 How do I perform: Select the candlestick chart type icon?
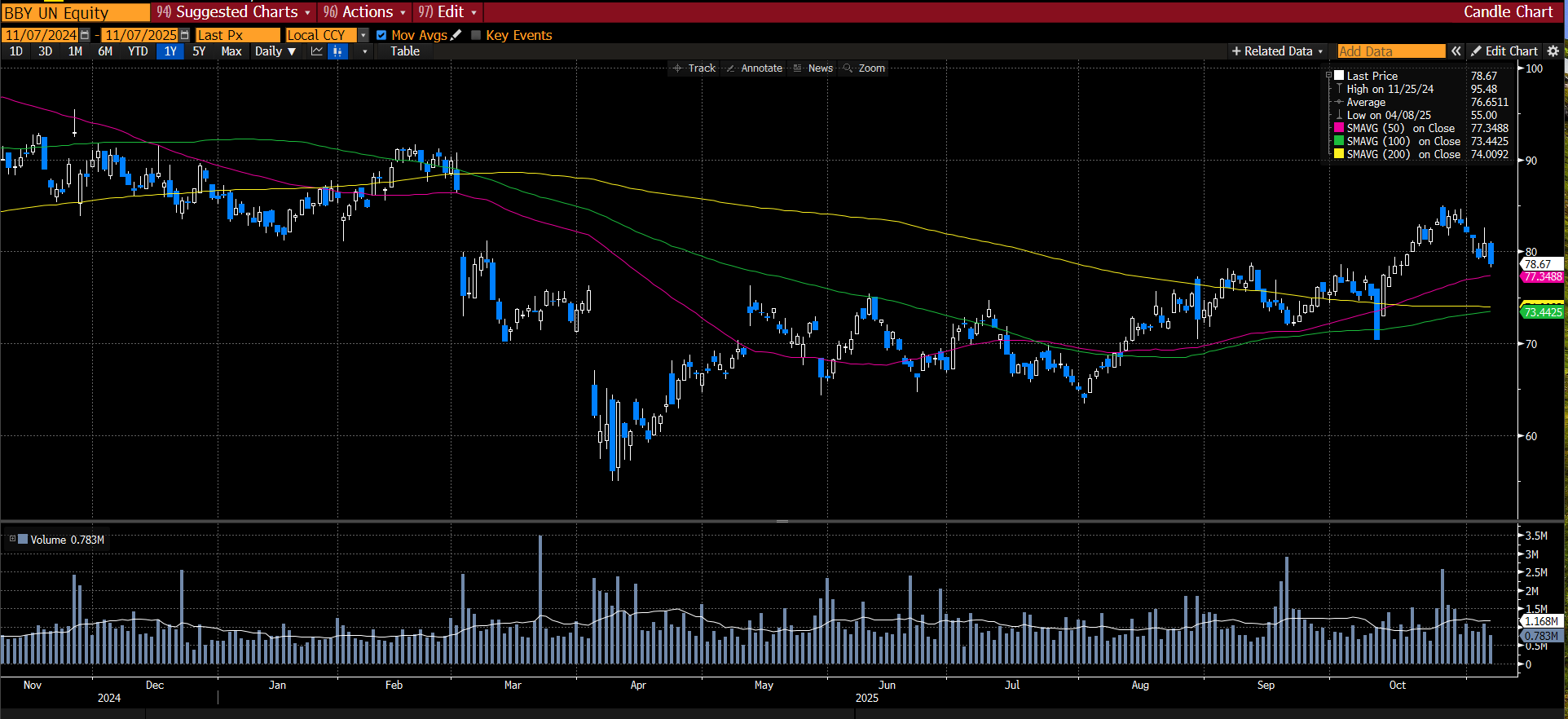click(x=337, y=51)
